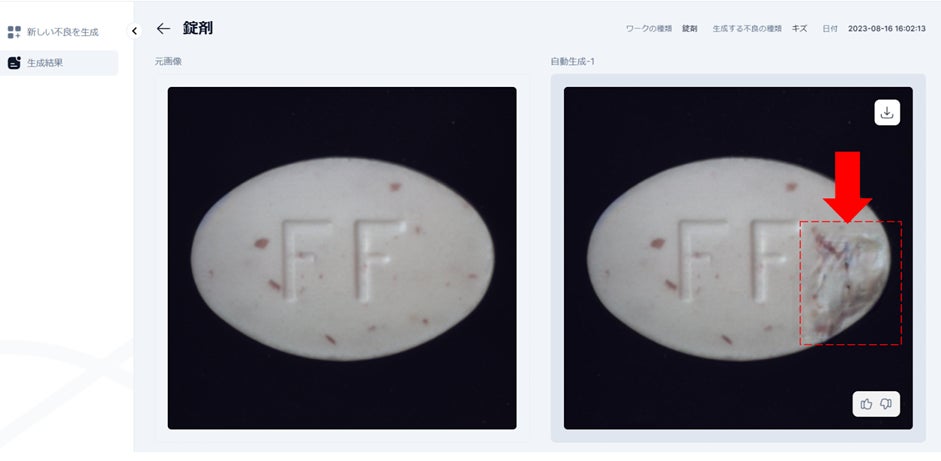Click the 錠剤 page title
Screen dimensions: 941x461
click(x=197, y=28)
